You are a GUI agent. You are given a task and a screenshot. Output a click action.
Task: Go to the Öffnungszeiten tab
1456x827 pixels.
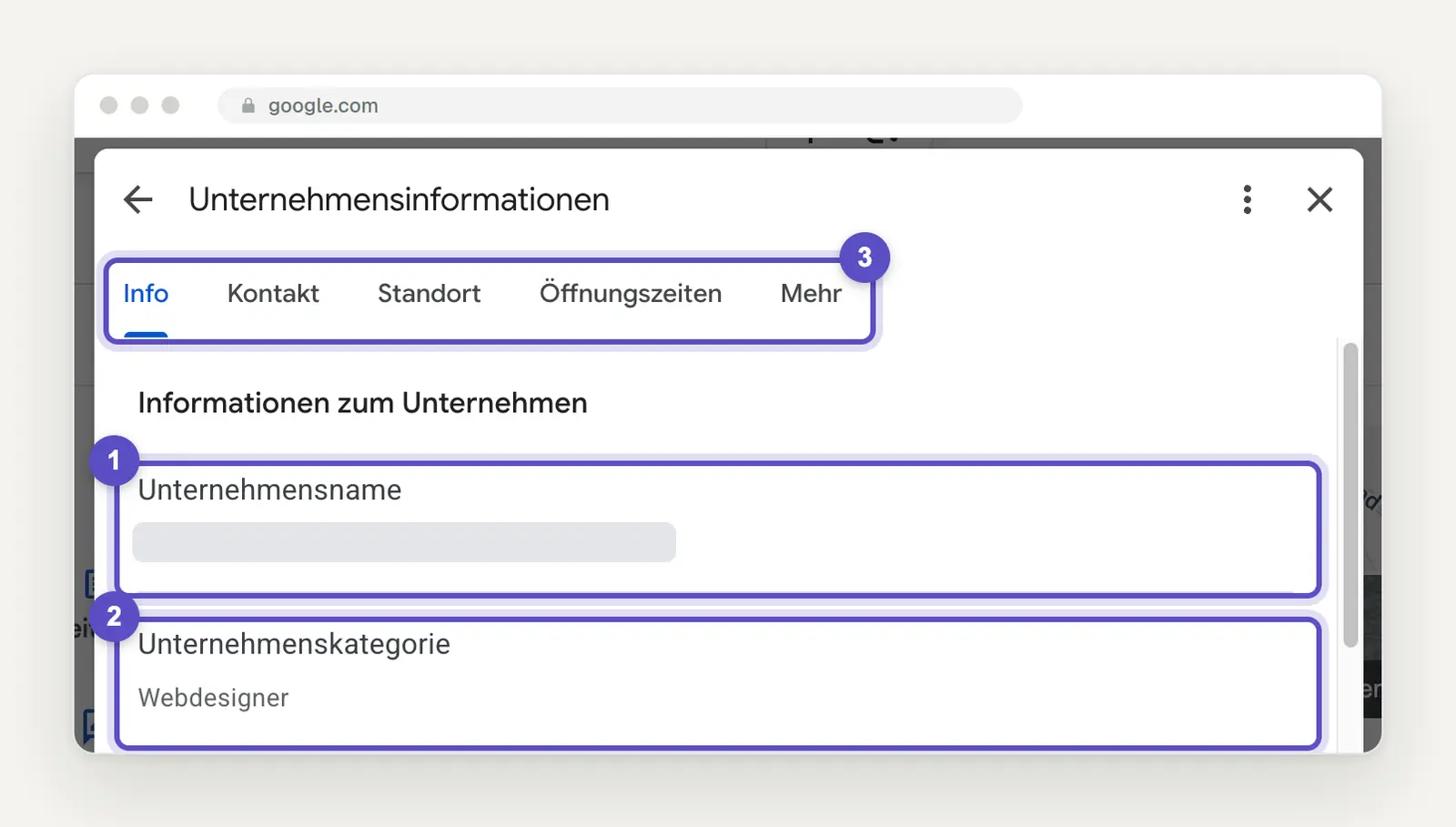coord(631,294)
